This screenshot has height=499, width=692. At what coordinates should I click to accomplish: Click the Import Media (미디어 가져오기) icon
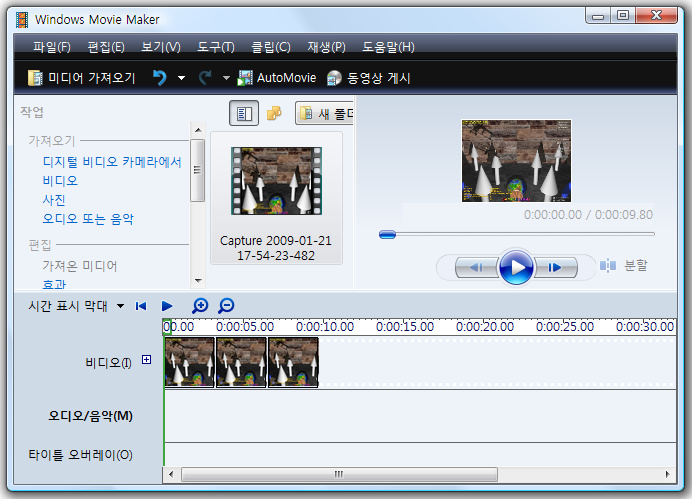click(x=36, y=78)
